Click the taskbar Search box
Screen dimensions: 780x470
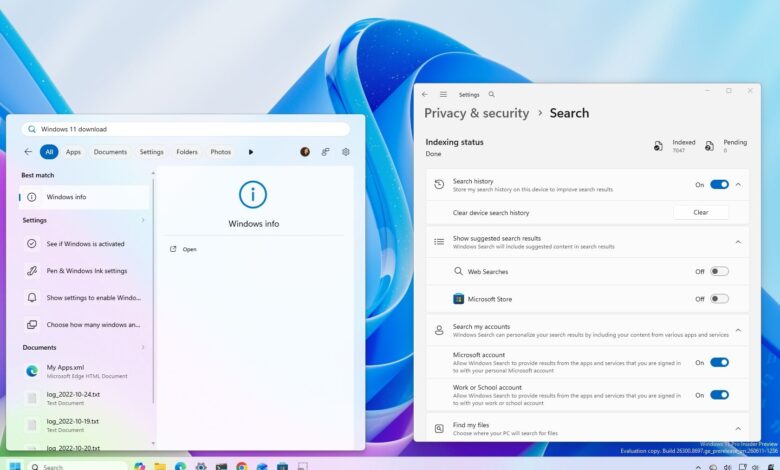[77, 467]
